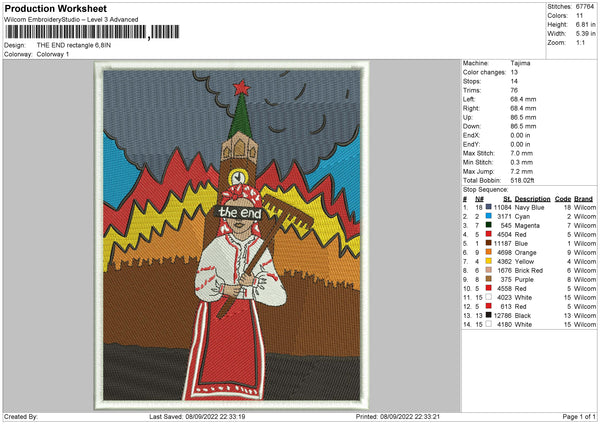Click the Black 12786 thread swatch

(487, 316)
